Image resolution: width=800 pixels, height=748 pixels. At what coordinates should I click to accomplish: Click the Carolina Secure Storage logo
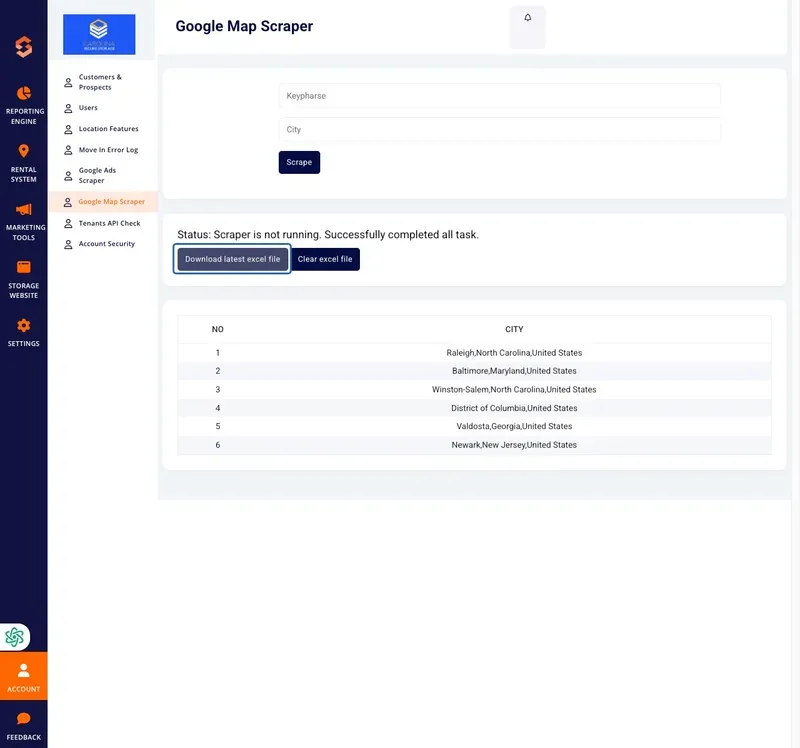pyautogui.click(x=99, y=34)
